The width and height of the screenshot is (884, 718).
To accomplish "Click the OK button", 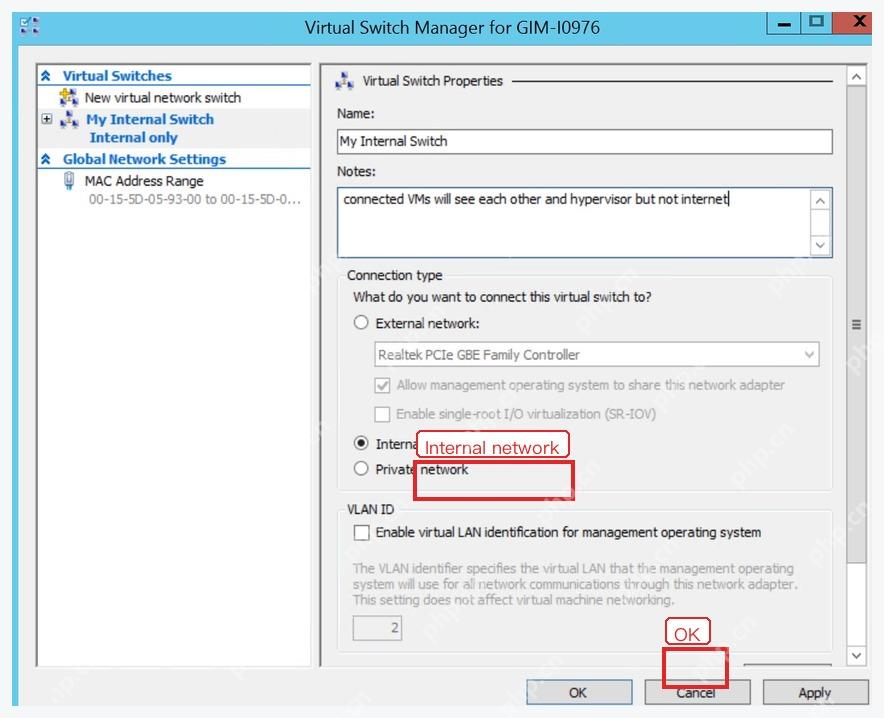I will point(579,693).
